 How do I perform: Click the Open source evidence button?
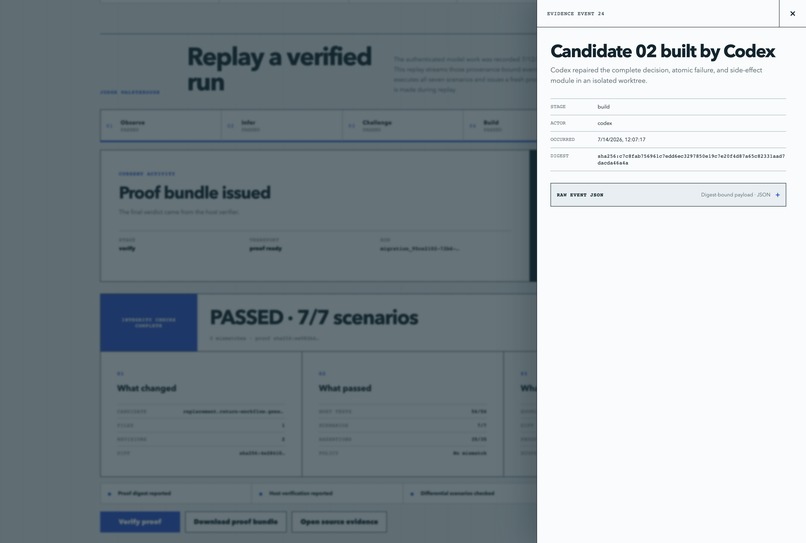click(x=339, y=521)
